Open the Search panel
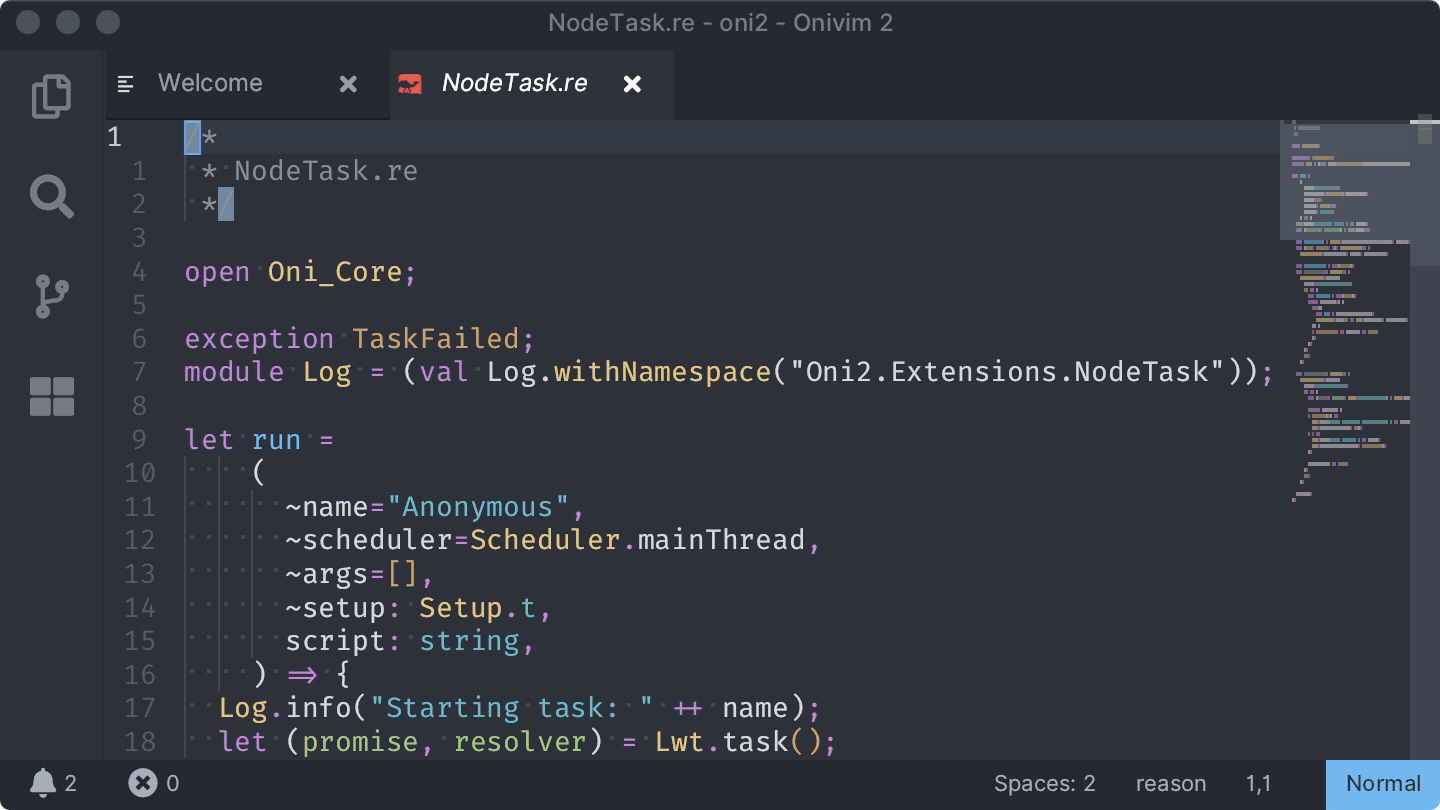 (52, 197)
